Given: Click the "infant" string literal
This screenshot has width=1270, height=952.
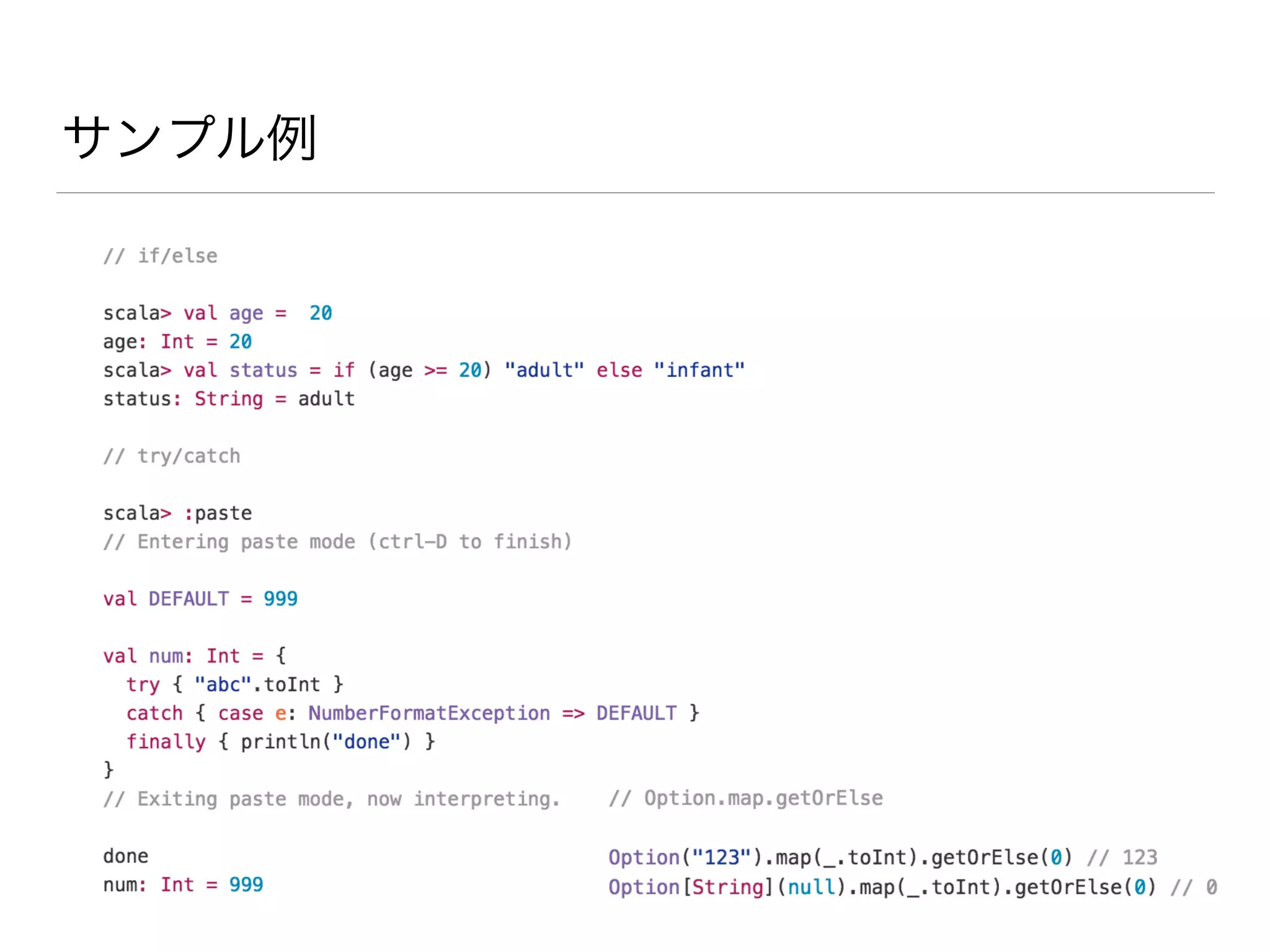Looking at the screenshot, I should (699, 370).
